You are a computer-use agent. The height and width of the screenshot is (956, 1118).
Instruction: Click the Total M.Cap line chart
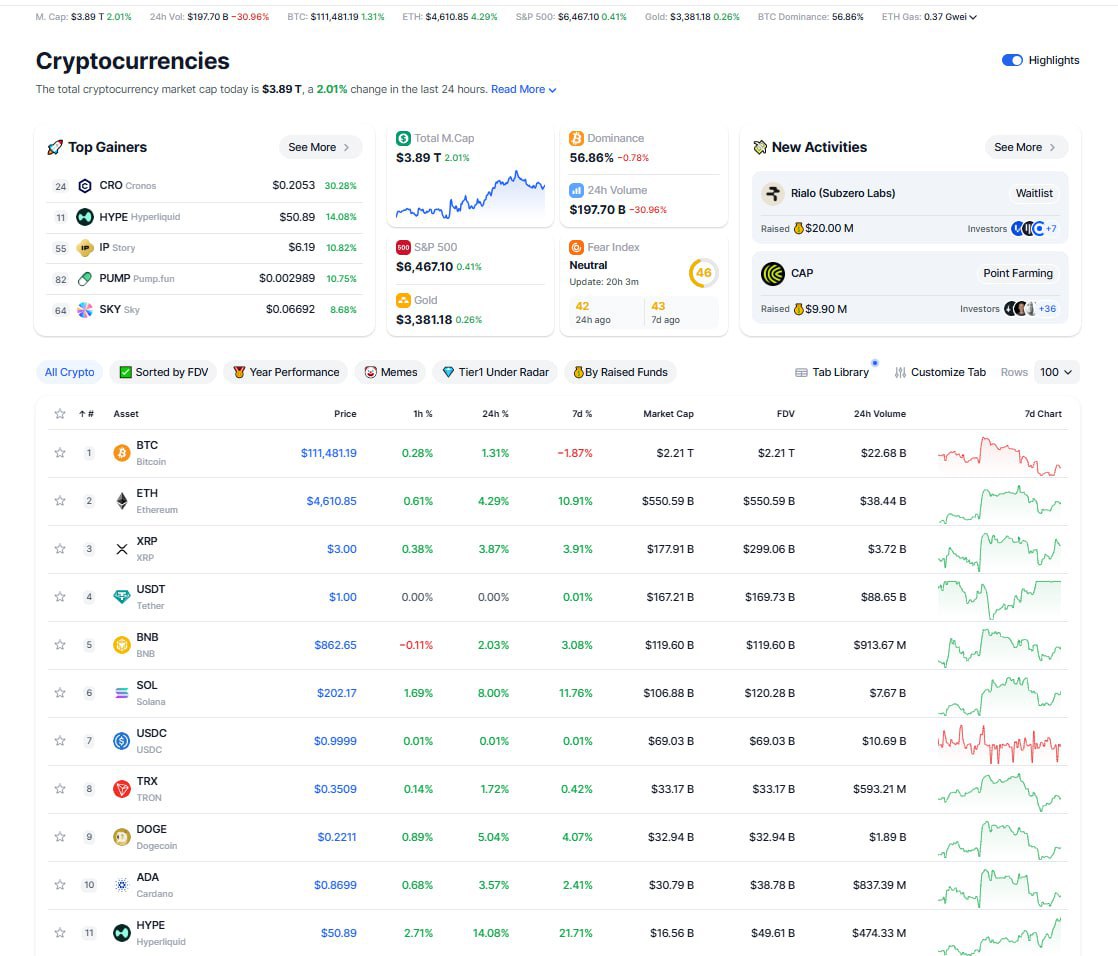471,195
